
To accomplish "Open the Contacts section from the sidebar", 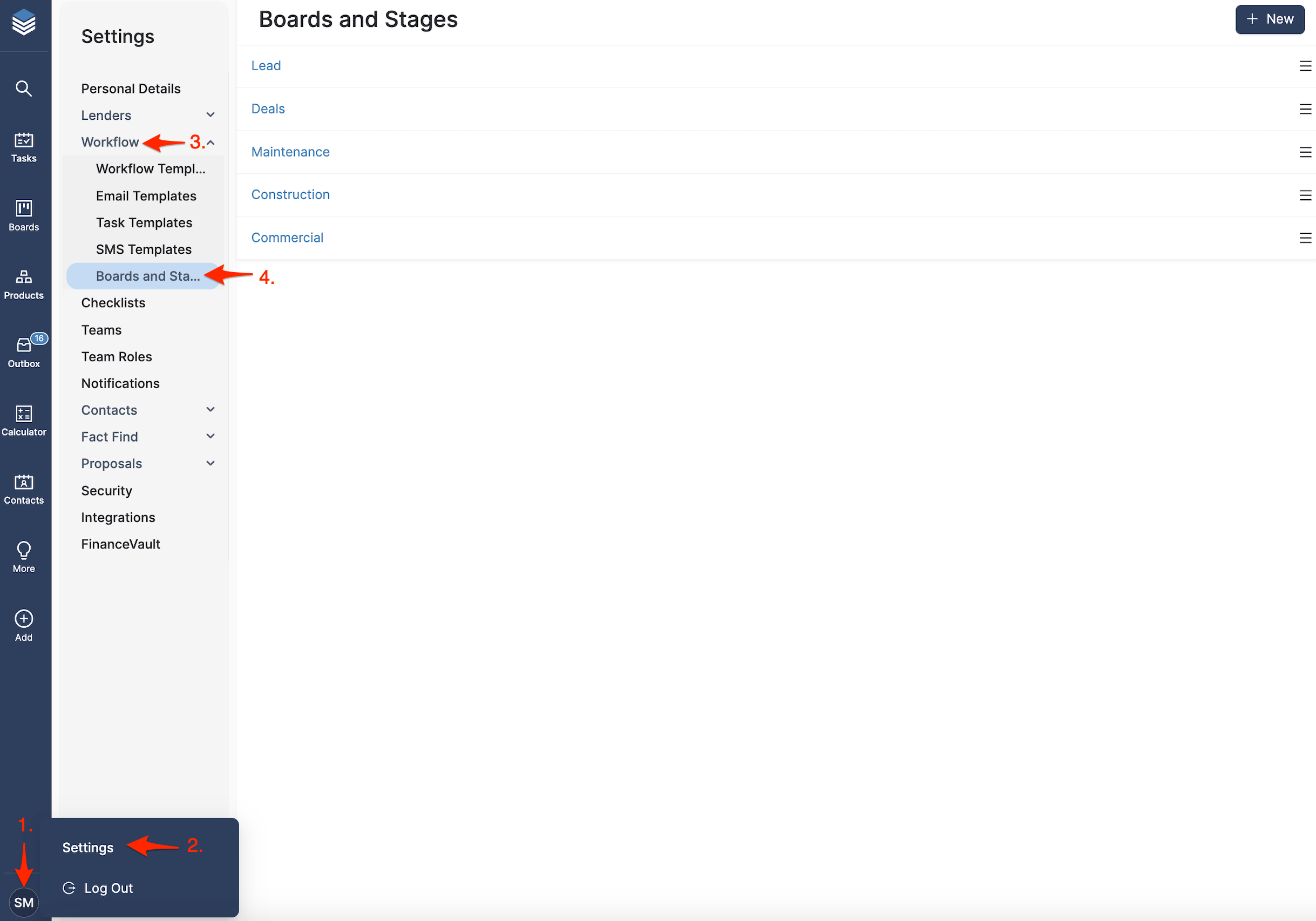I will pyautogui.click(x=23, y=487).
